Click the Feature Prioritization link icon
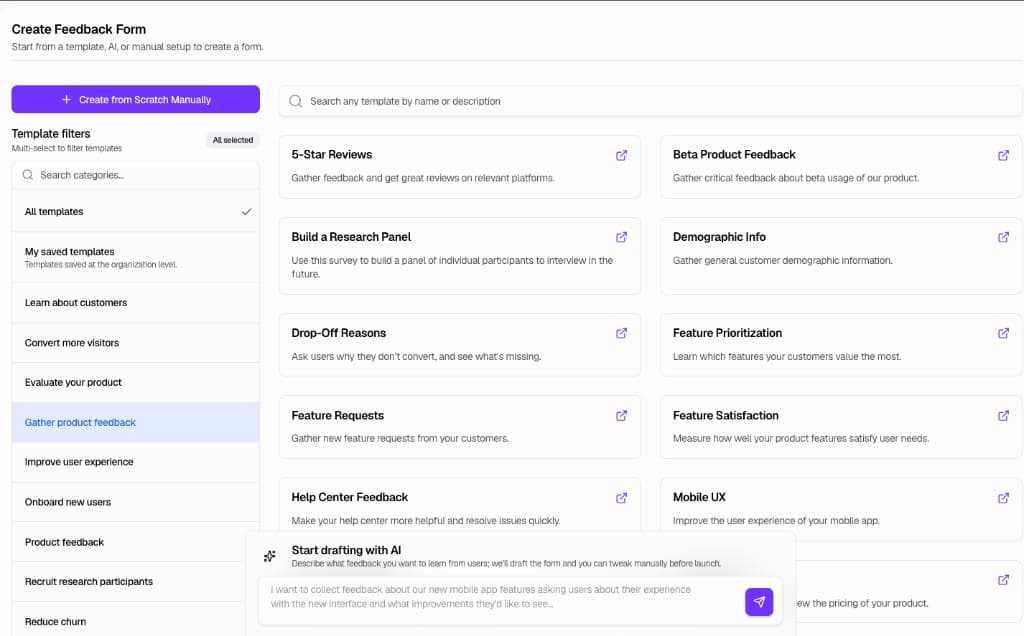1024x636 pixels. coord(1003,333)
